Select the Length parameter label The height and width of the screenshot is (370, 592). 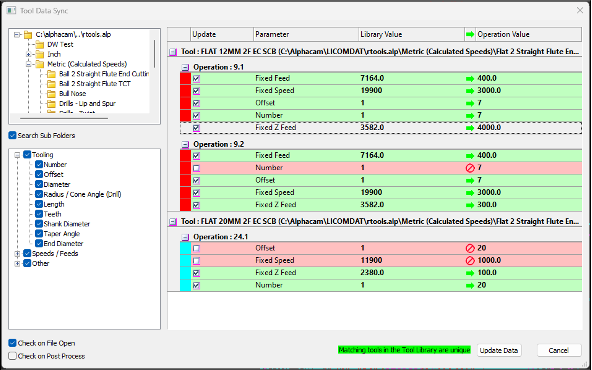click(x=54, y=204)
